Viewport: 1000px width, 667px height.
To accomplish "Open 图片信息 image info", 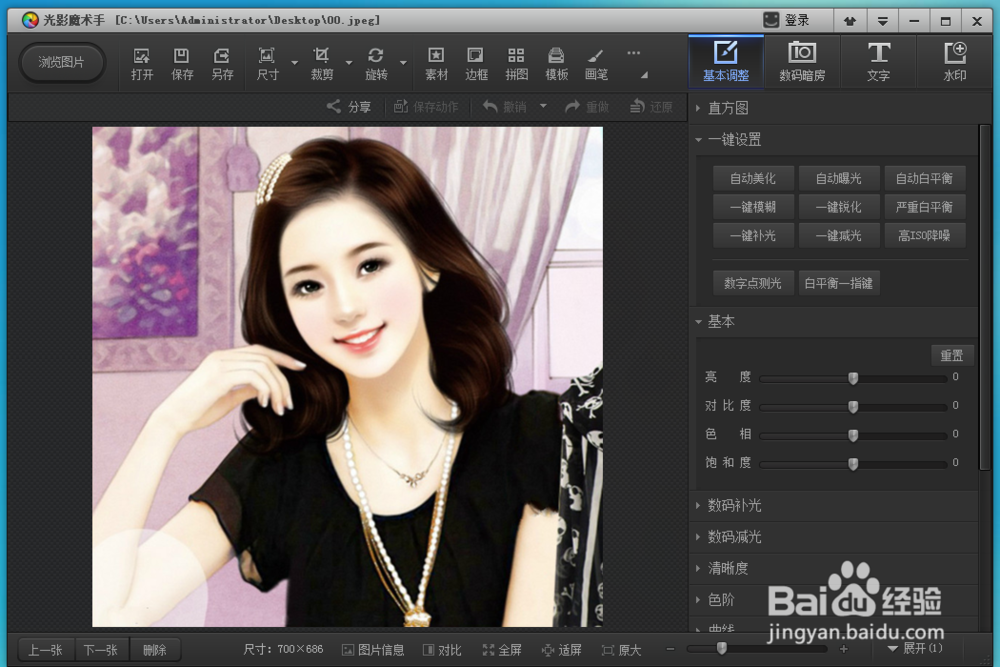I will point(373,650).
